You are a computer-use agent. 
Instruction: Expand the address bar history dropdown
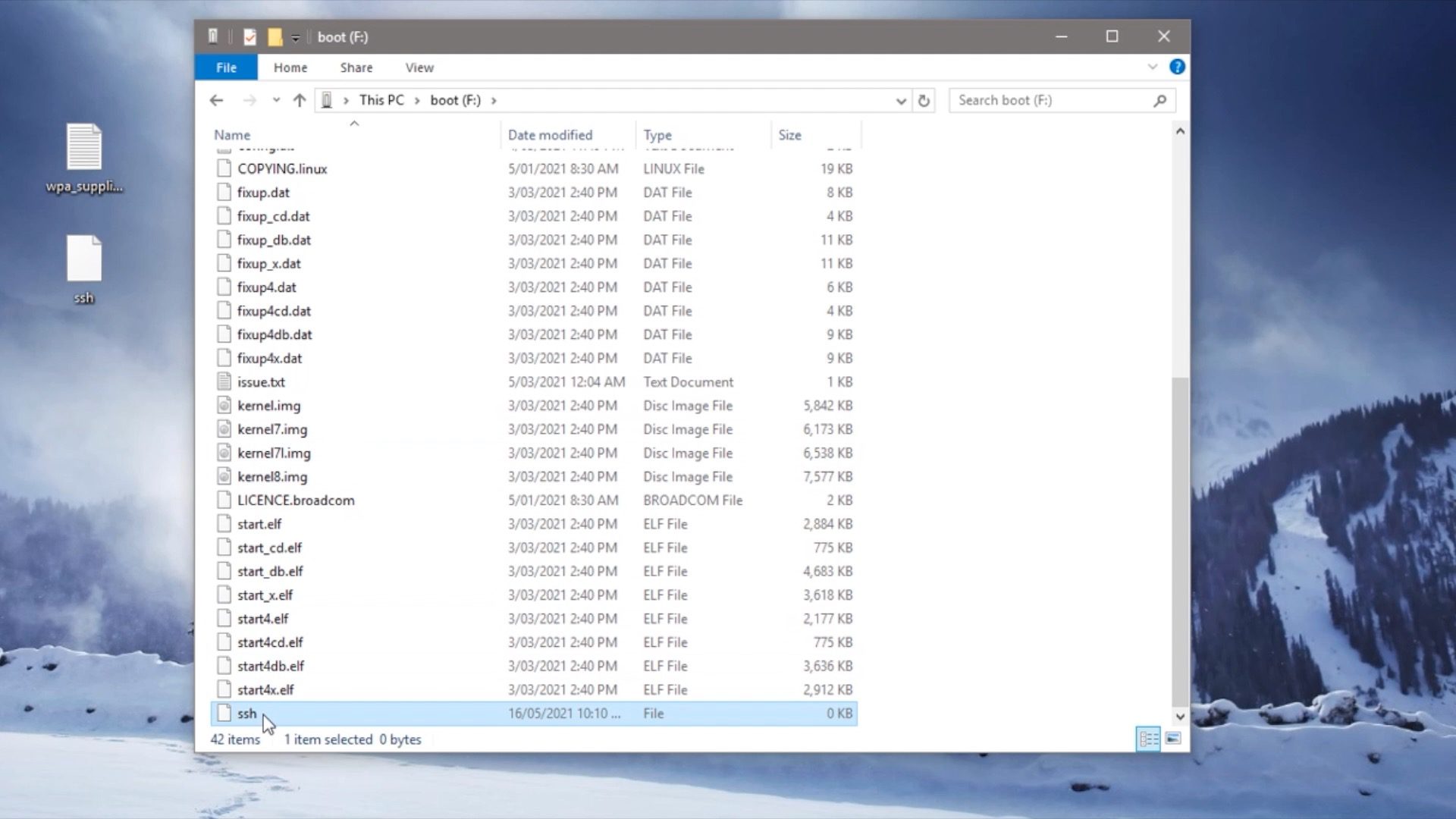point(901,100)
